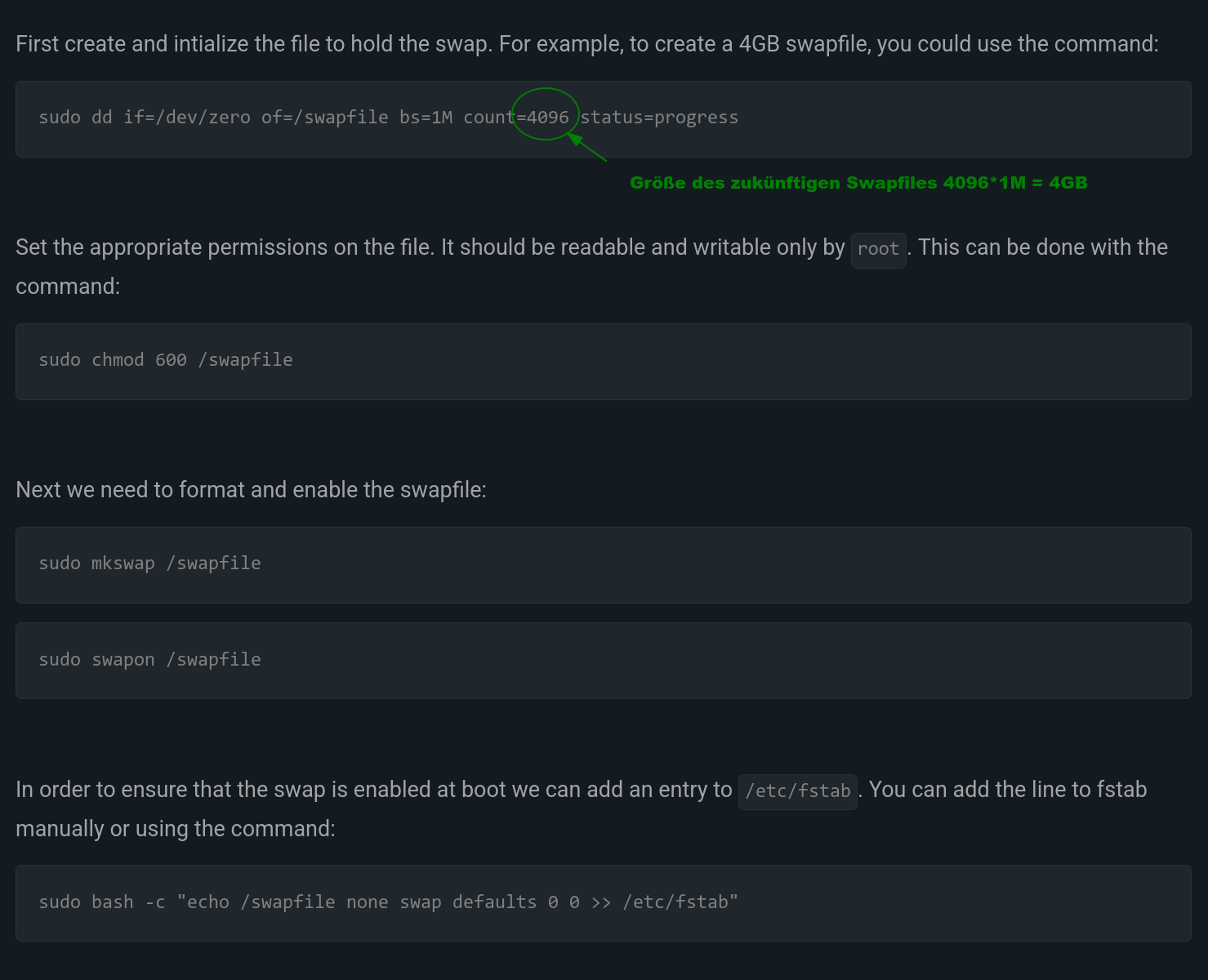Click the "Next we need to format" paragraph
The width and height of the screenshot is (1208, 980).
point(251,490)
